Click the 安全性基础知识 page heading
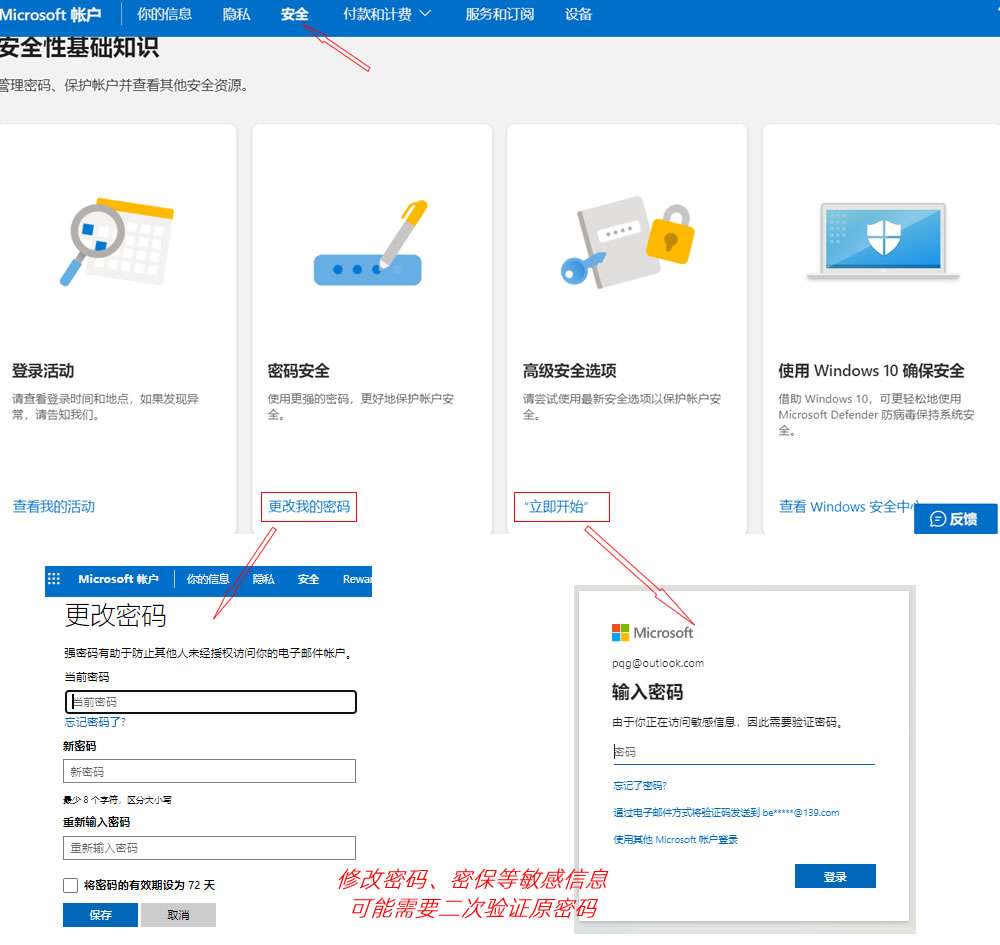This screenshot has height=945, width=1000. click(x=78, y=48)
